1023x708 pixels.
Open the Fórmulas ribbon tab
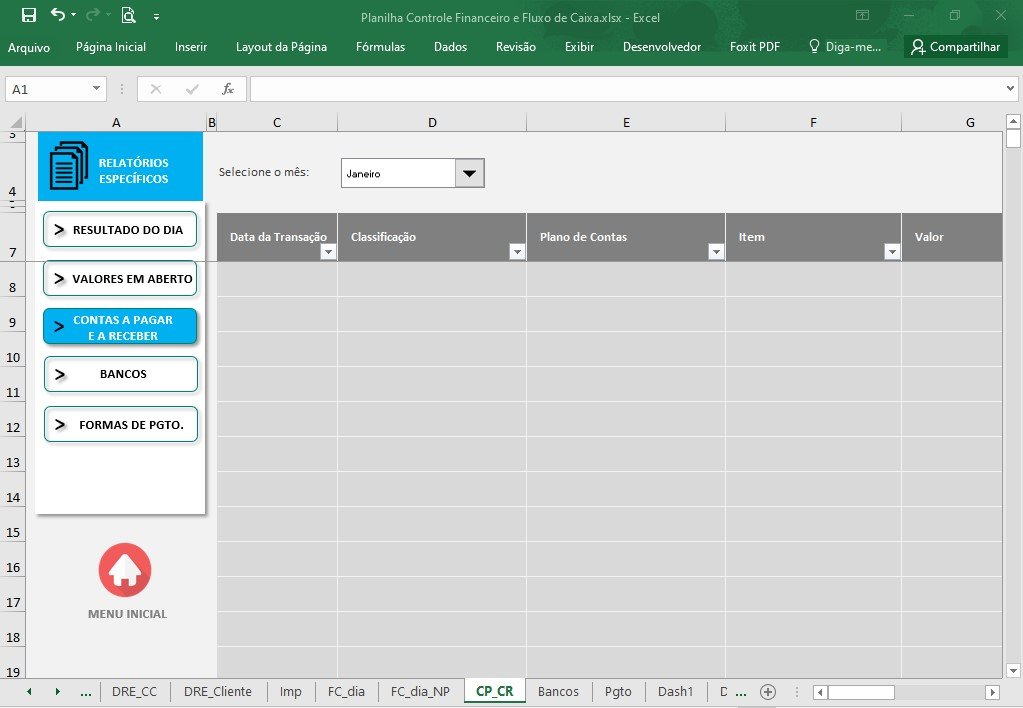coord(380,47)
